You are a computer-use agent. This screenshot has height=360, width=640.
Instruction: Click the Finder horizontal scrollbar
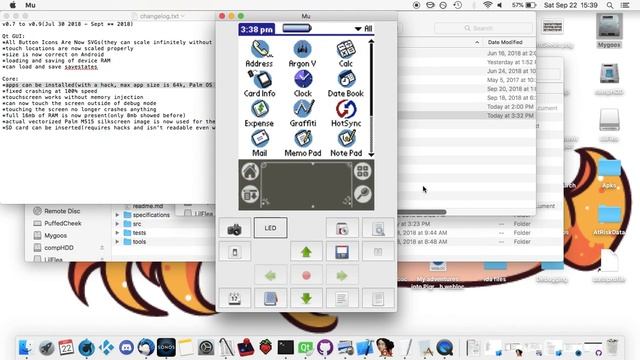(422, 212)
